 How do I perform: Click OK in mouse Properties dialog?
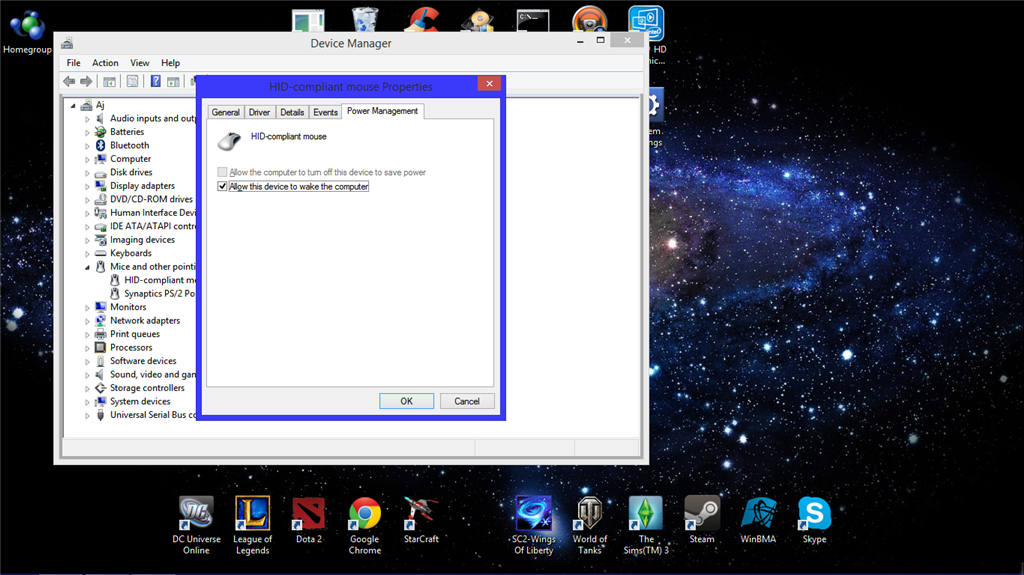[x=406, y=401]
